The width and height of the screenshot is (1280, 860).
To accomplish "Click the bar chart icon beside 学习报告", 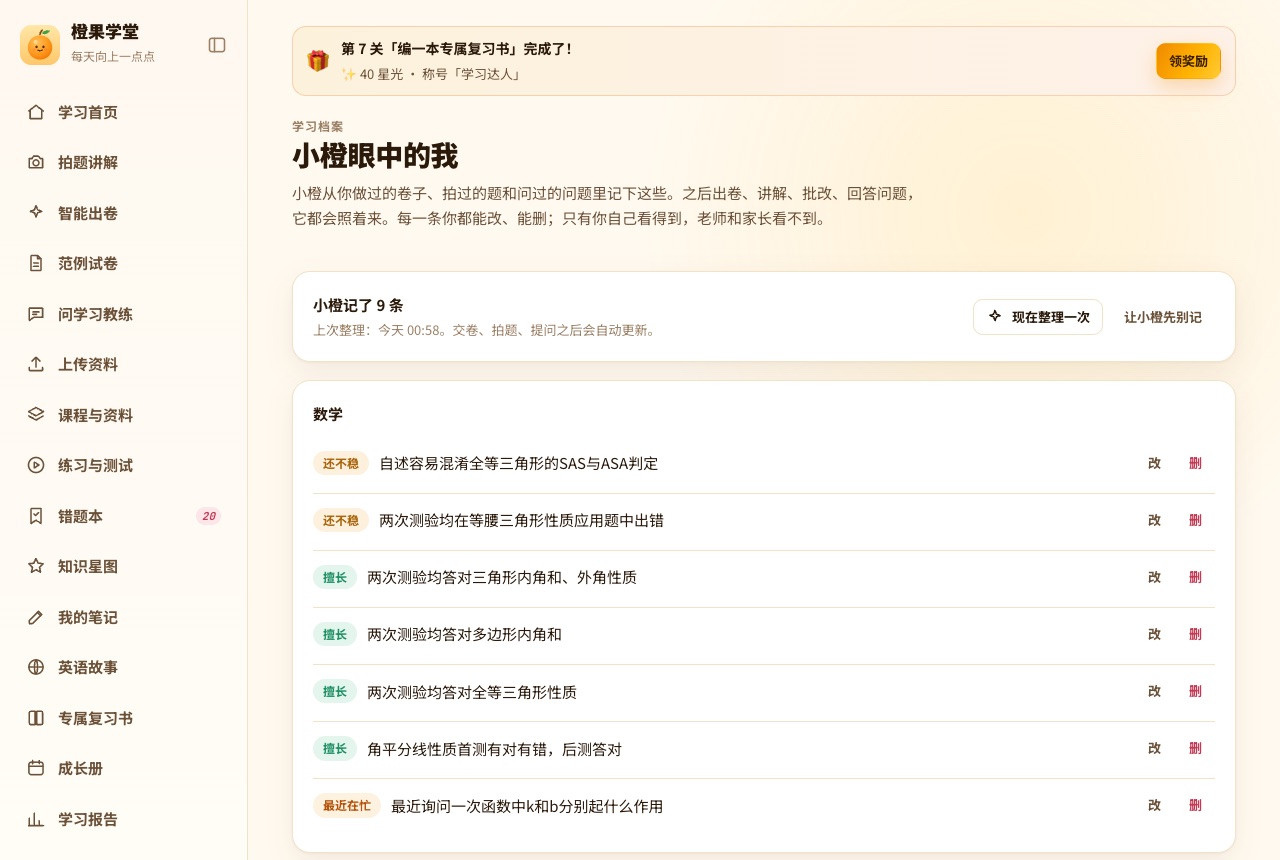I will point(36,819).
